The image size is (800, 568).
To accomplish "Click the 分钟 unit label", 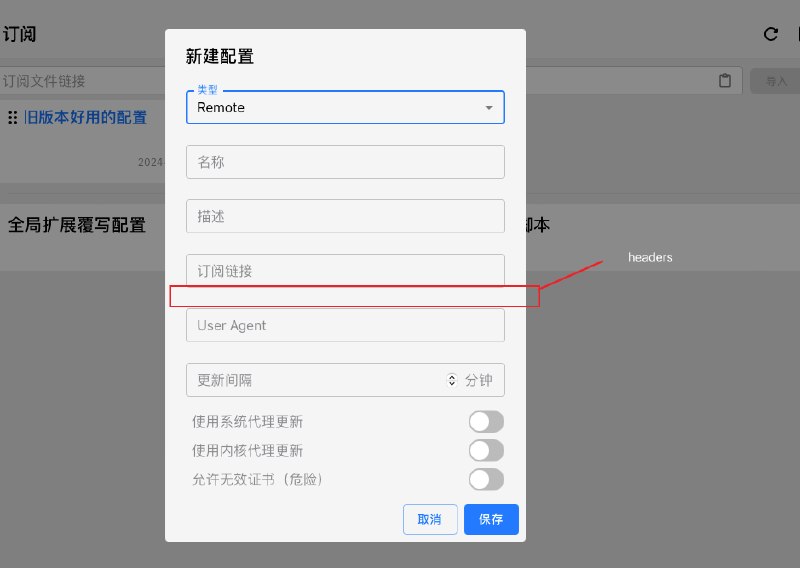I will pos(479,380).
